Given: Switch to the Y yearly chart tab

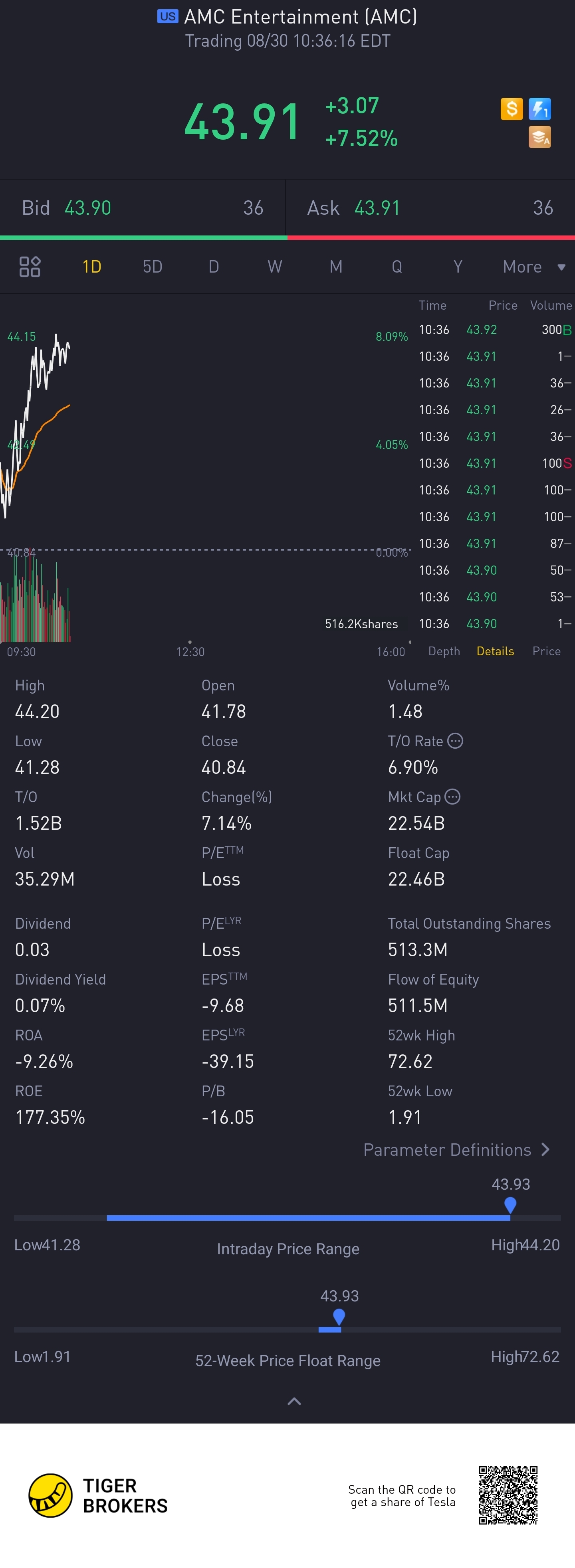Looking at the screenshot, I should tap(458, 267).
